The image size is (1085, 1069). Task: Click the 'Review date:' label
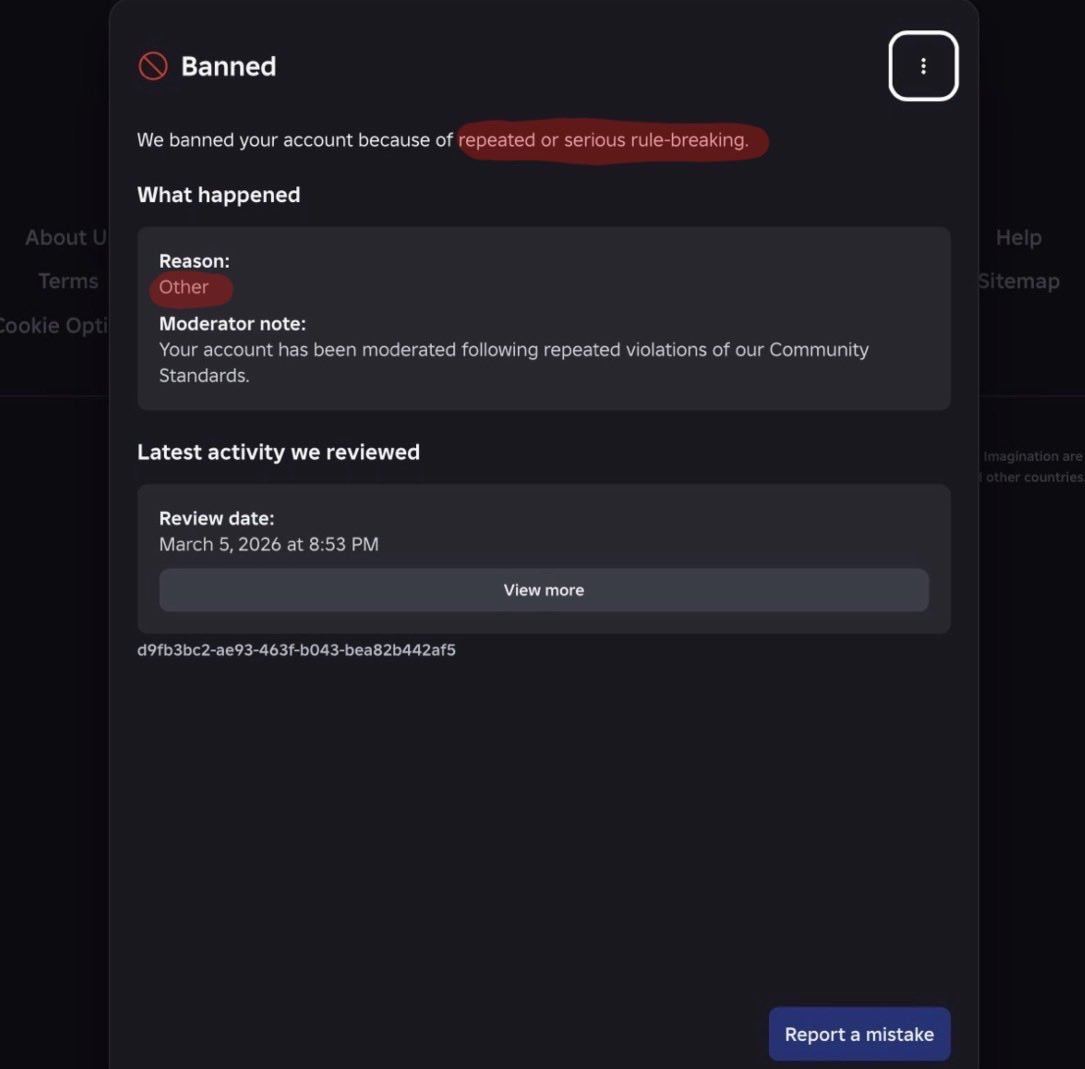click(216, 518)
